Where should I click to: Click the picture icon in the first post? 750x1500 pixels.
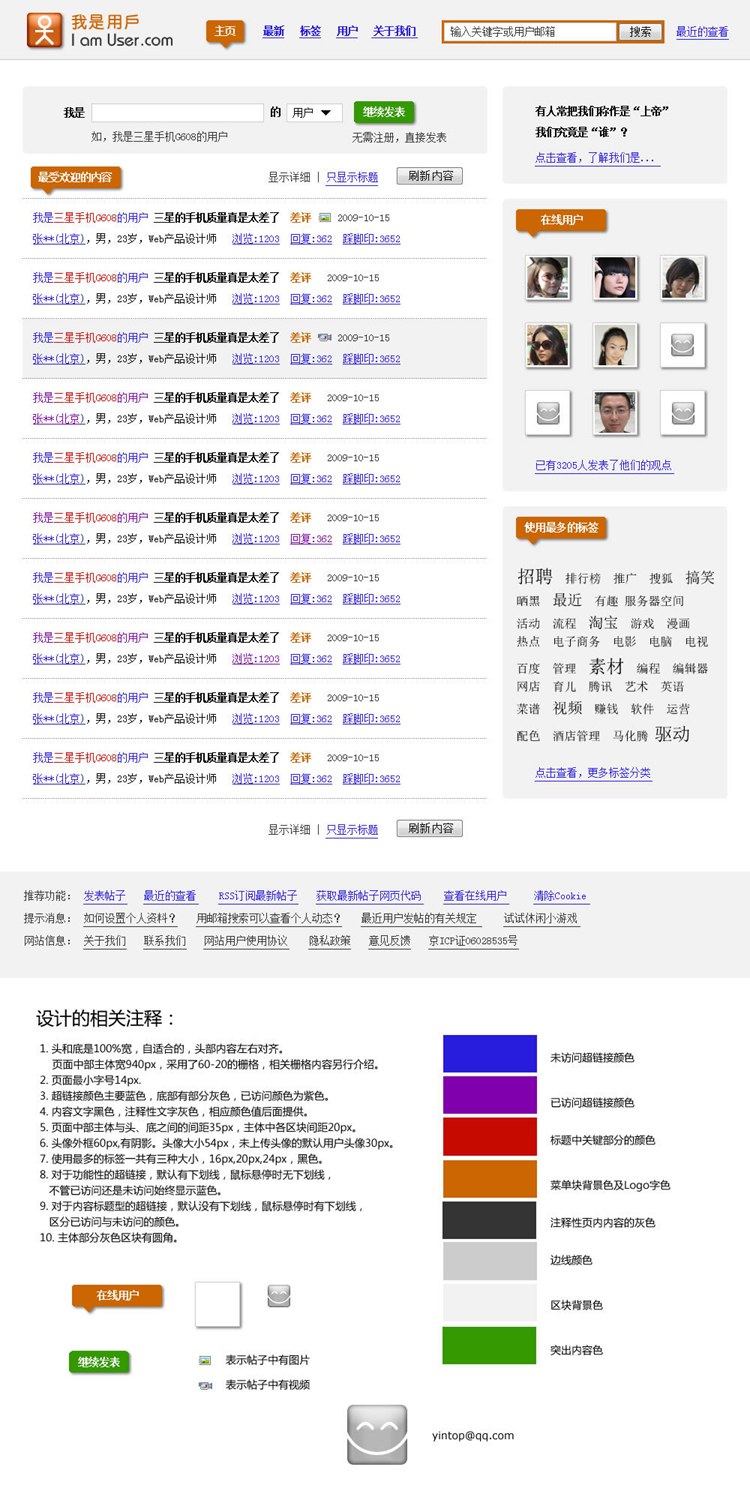(324, 217)
